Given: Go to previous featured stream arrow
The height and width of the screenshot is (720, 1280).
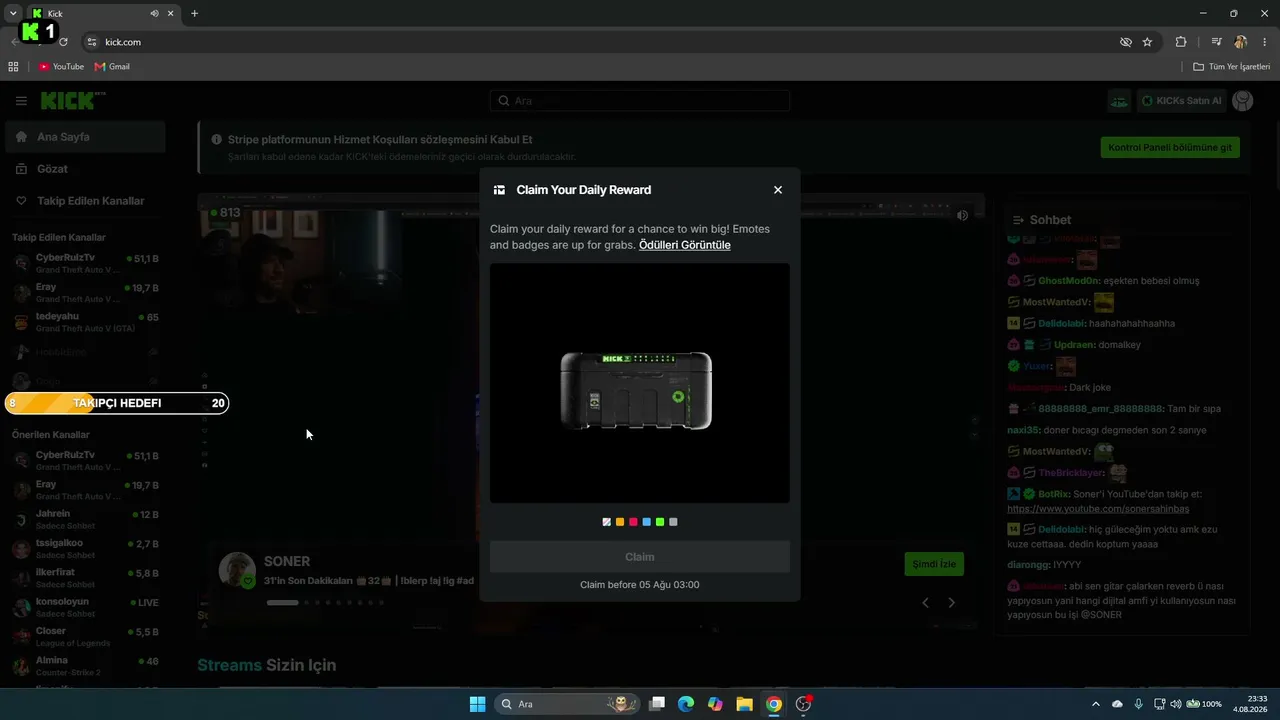Looking at the screenshot, I should click(x=925, y=602).
